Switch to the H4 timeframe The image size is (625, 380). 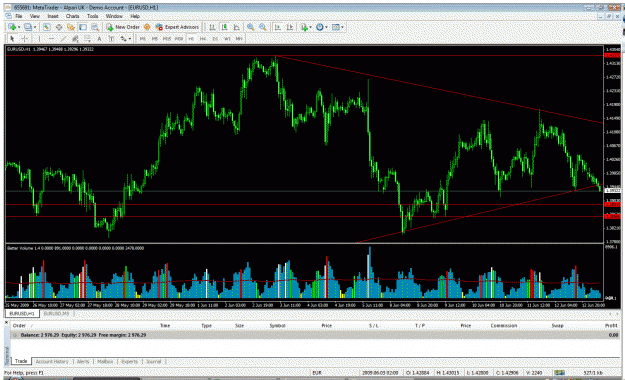(x=203, y=39)
